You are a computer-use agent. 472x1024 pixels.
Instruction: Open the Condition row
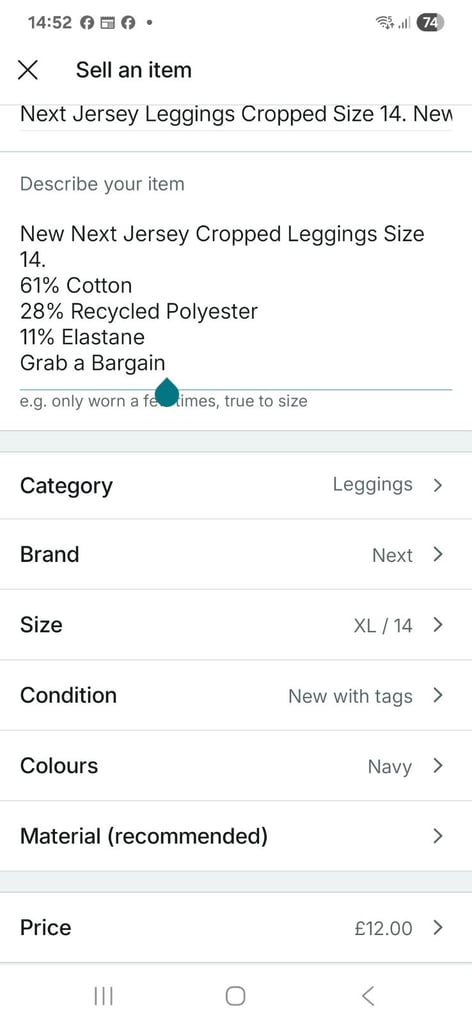236,695
